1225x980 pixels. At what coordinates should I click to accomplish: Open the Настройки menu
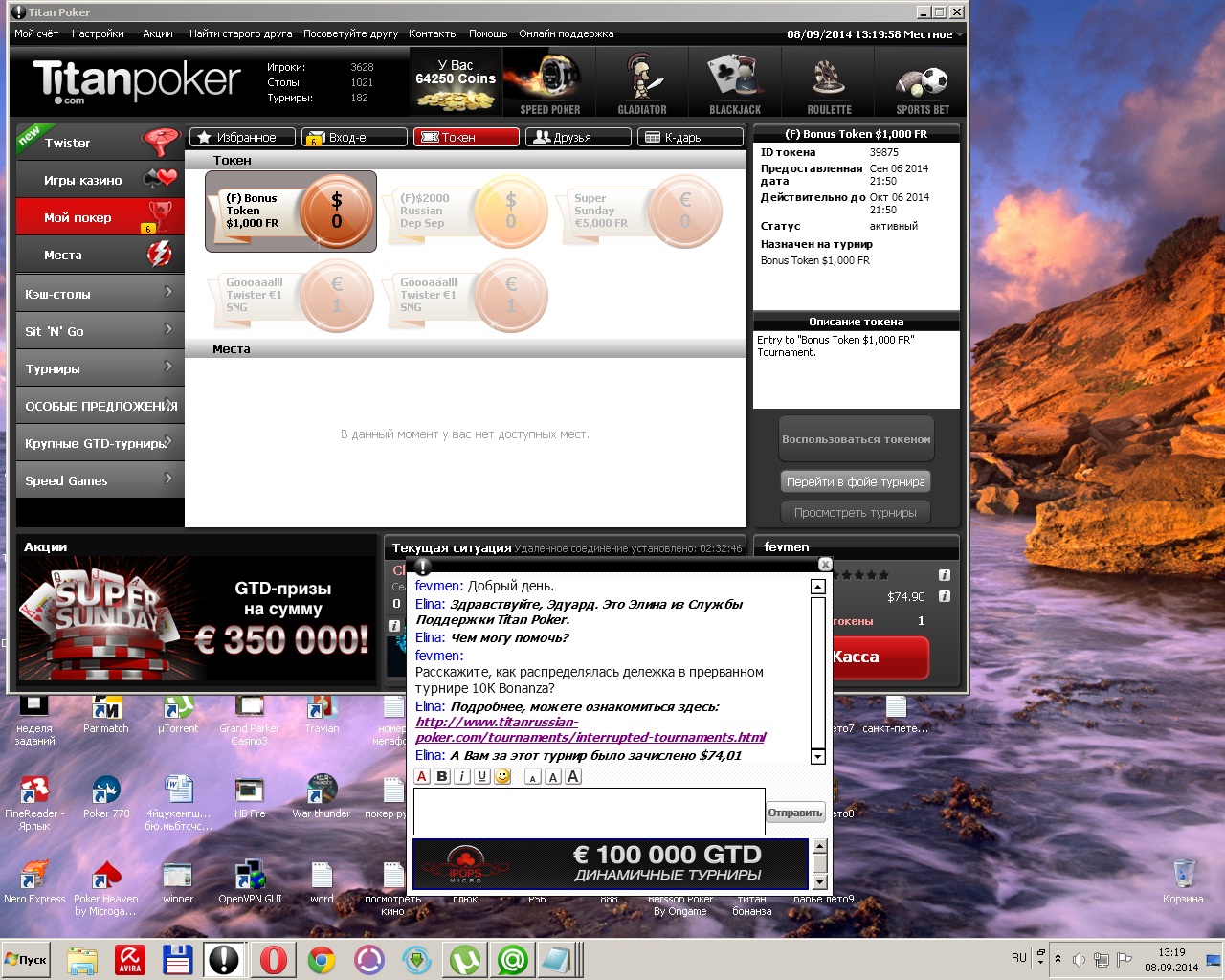tap(98, 33)
